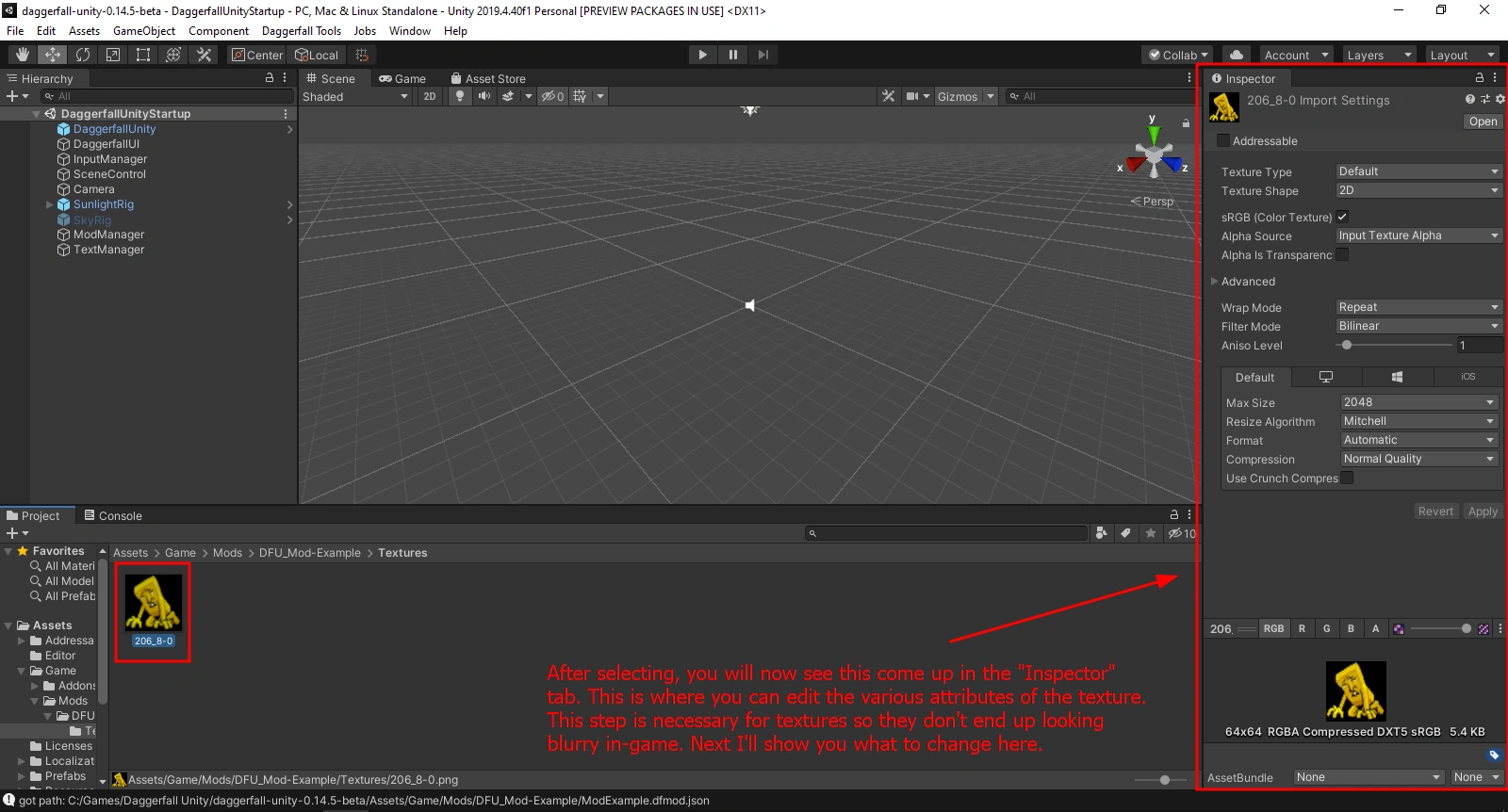Viewport: 1508px width, 812px height.
Task: Click Search by Type in Project
Action: pyautogui.click(x=1101, y=533)
